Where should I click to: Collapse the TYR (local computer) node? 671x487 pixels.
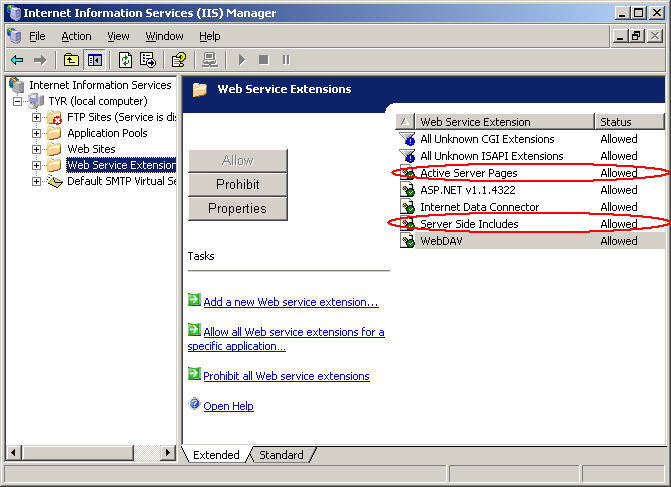[x=17, y=101]
